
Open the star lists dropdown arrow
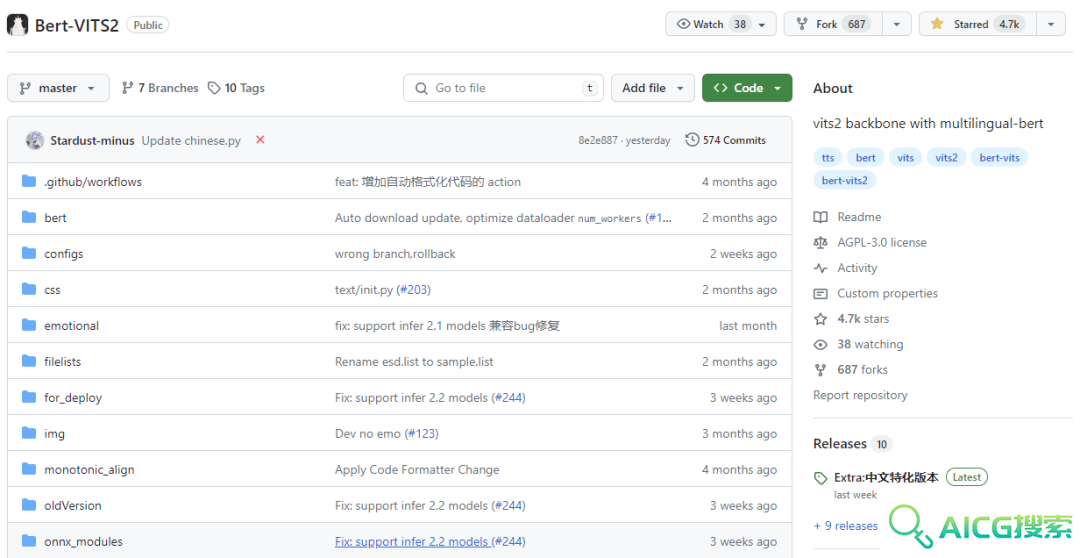click(1051, 24)
